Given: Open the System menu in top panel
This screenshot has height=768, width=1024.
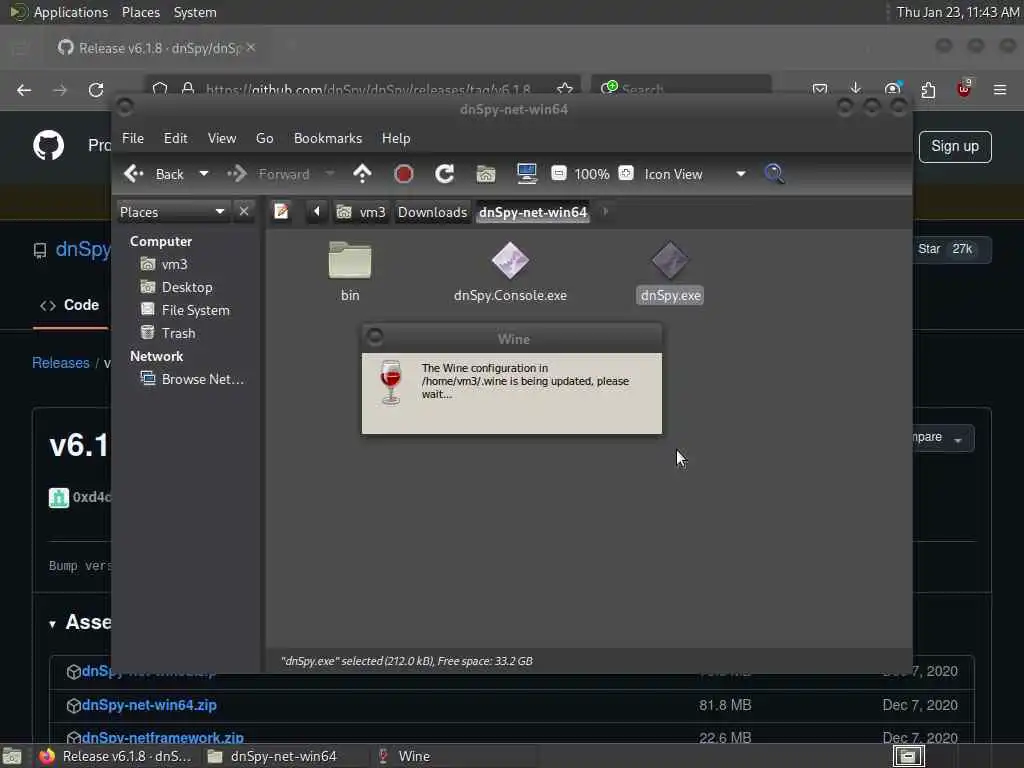Looking at the screenshot, I should point(195,12).
